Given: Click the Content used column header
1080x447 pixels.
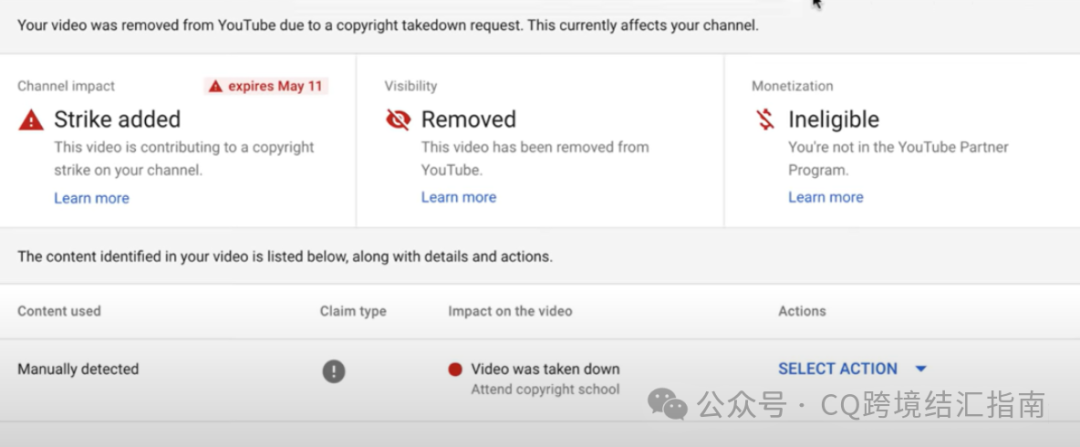Looking at the screenshot, I should pyautogui.click(x=59, y=311).
